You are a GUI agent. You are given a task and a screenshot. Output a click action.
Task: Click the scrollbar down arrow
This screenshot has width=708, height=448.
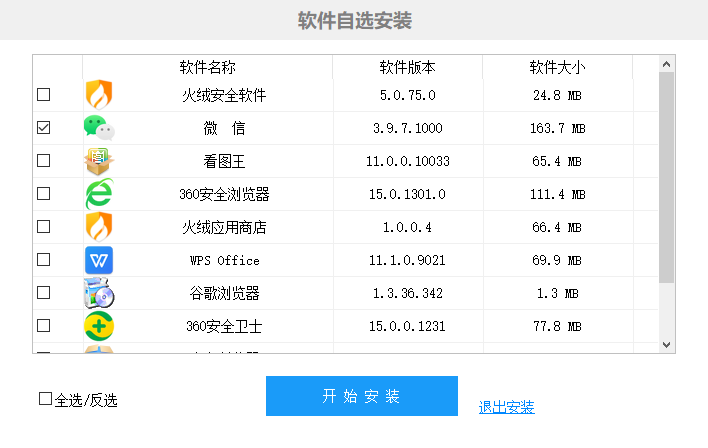[x=666, y=345]
